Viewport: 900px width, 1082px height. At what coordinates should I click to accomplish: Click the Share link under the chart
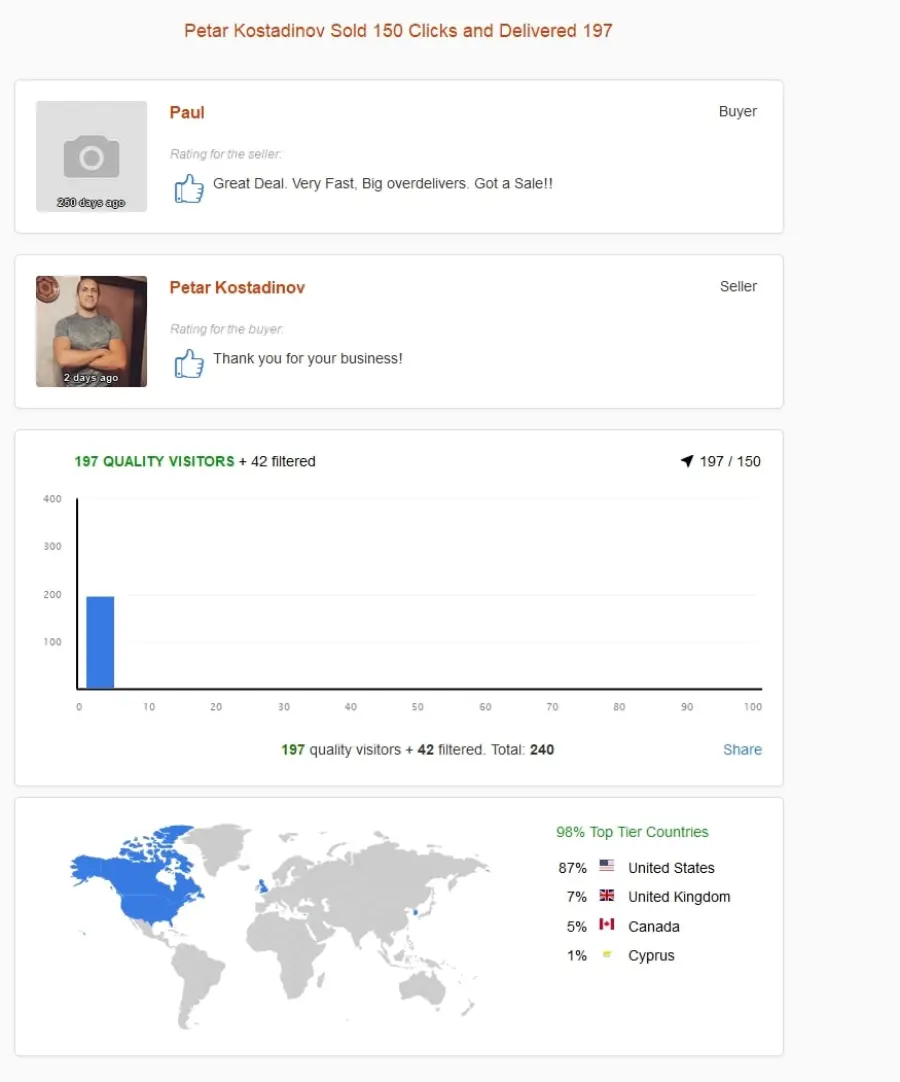click(x=742, y=749)
